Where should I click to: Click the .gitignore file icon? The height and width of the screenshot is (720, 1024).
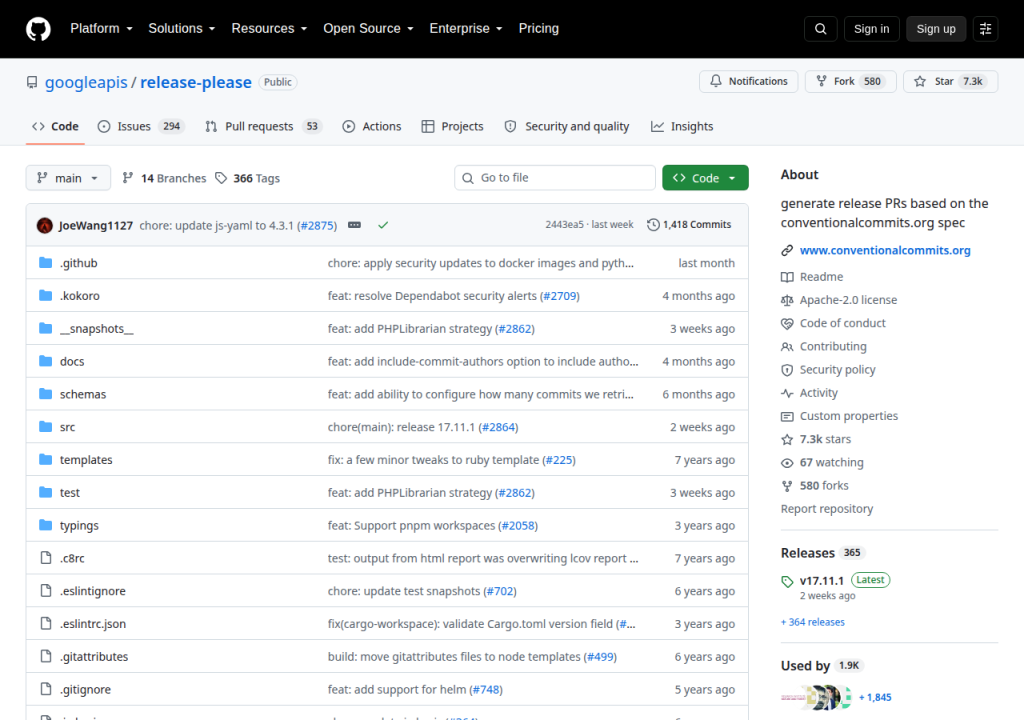tap(46, 689)
